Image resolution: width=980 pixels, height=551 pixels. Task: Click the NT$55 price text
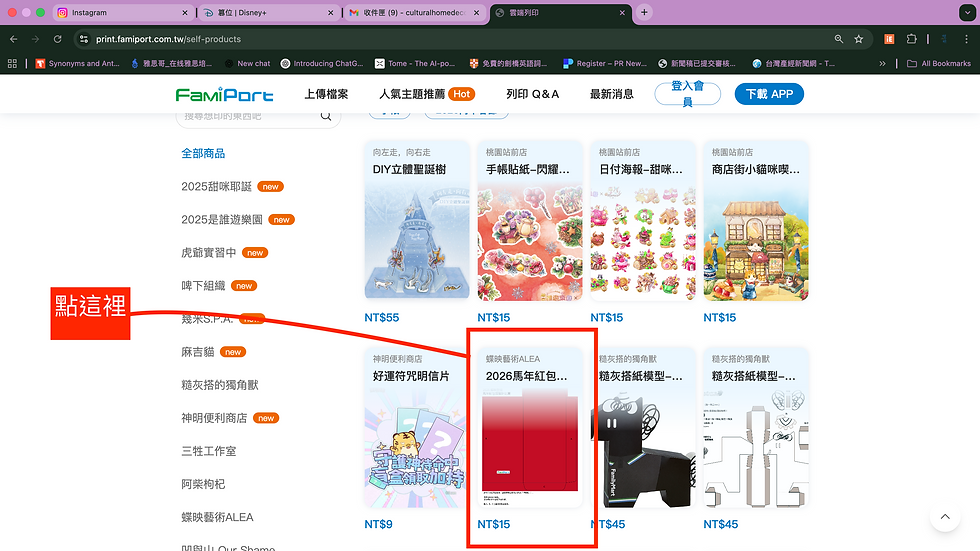[x=382, y=317]
